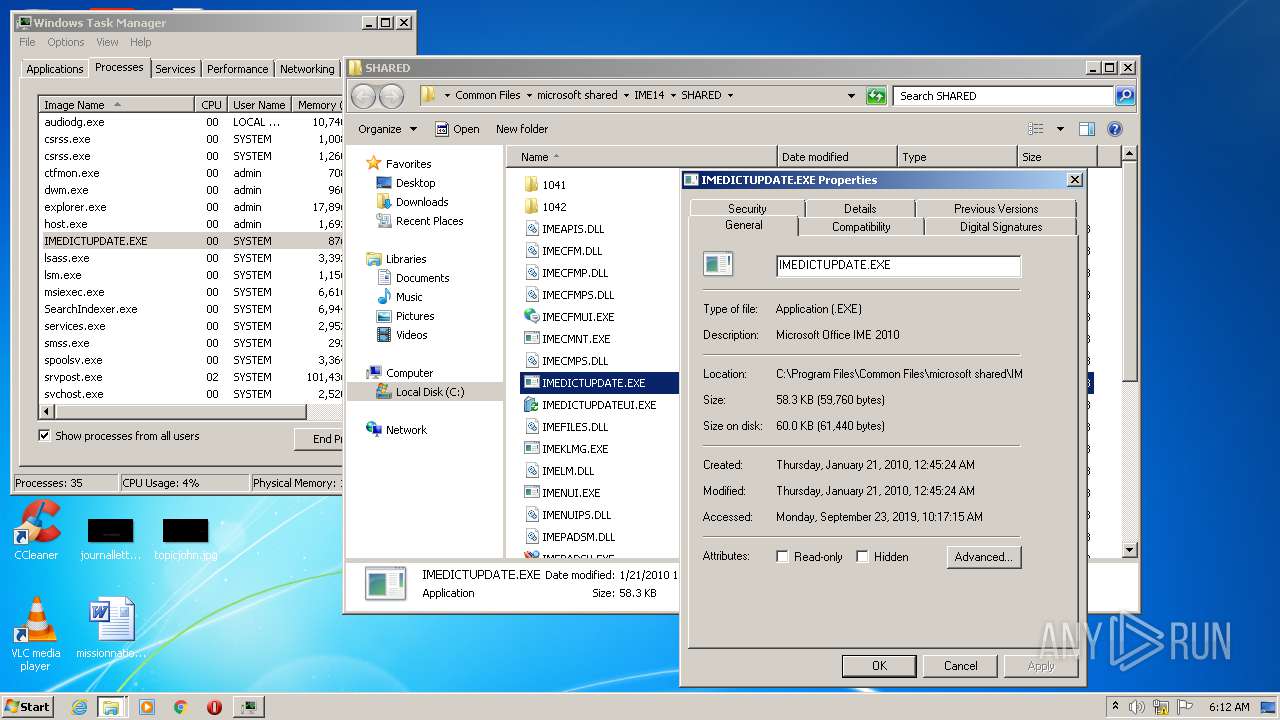Open the address bar history dropdown

(851, 96)
